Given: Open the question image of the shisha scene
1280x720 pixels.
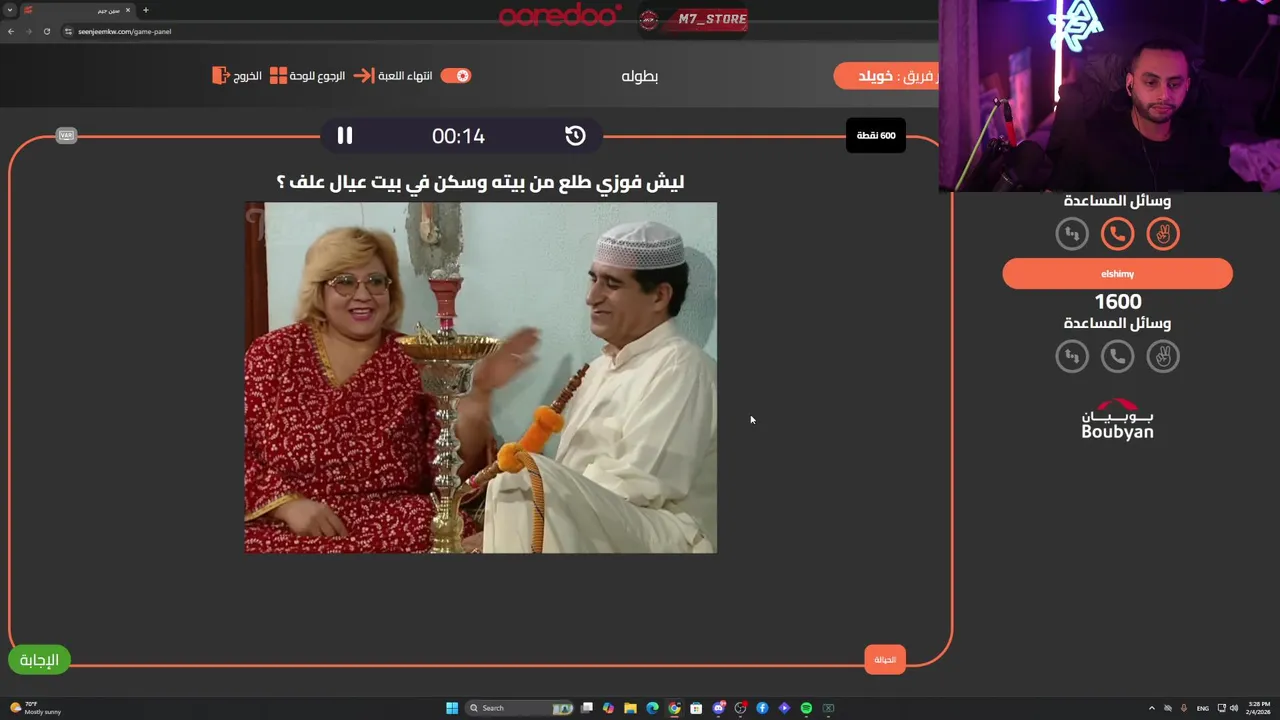Looking at the screenshot, I should click(481, 377).
